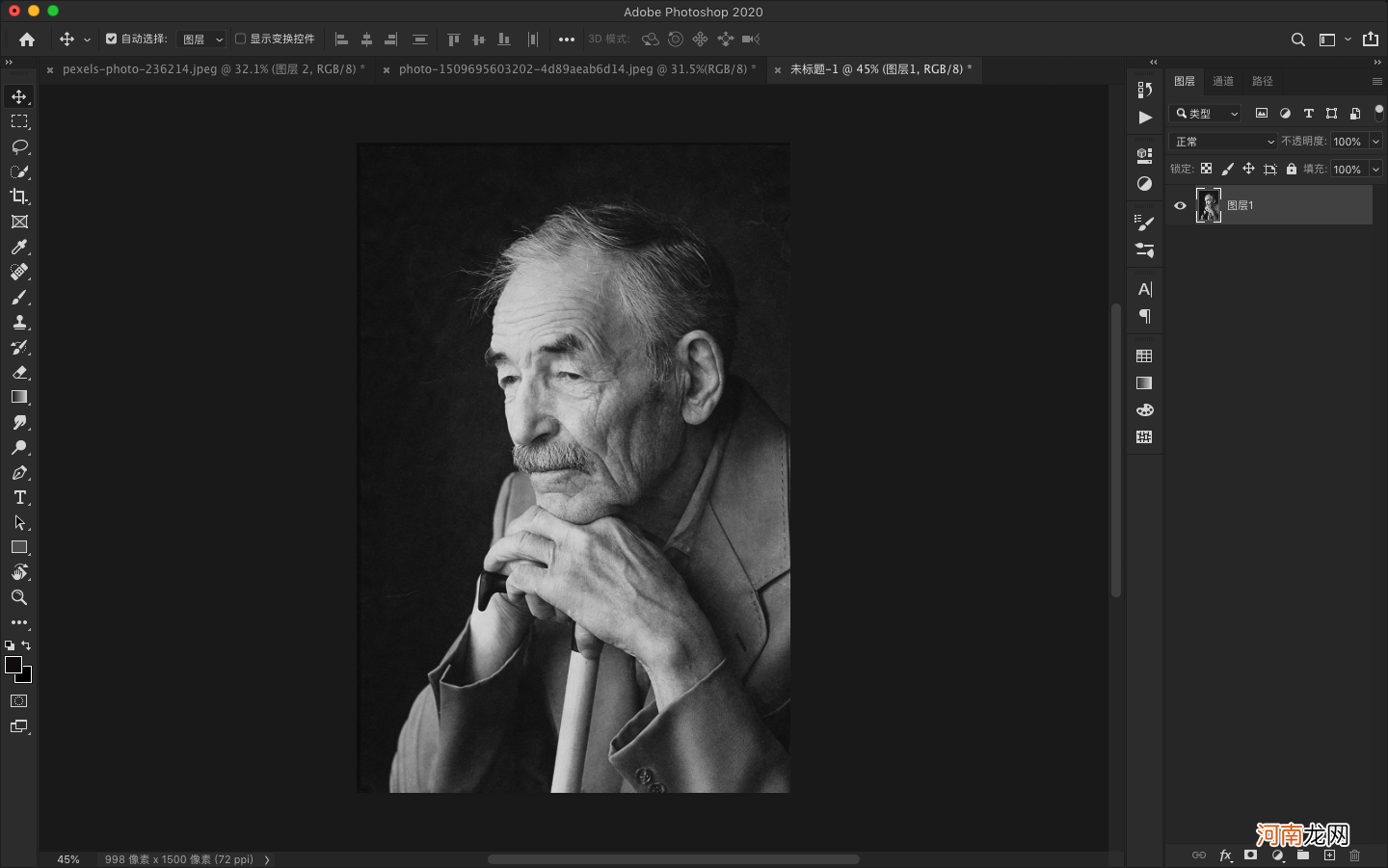Toggle lock all padlock icon

click(1292, 169)
